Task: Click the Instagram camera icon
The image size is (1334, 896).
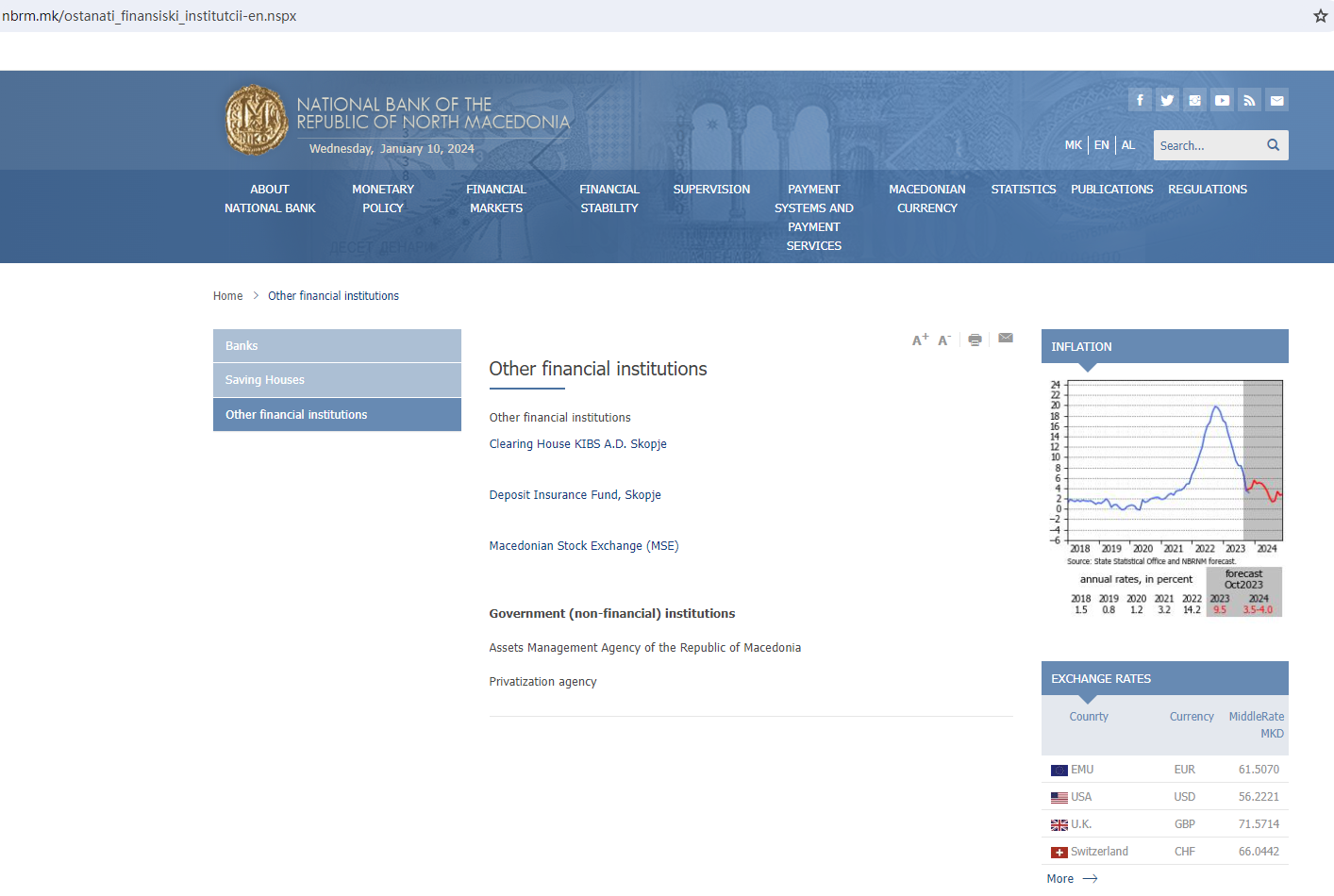Action: (1194, 100)
